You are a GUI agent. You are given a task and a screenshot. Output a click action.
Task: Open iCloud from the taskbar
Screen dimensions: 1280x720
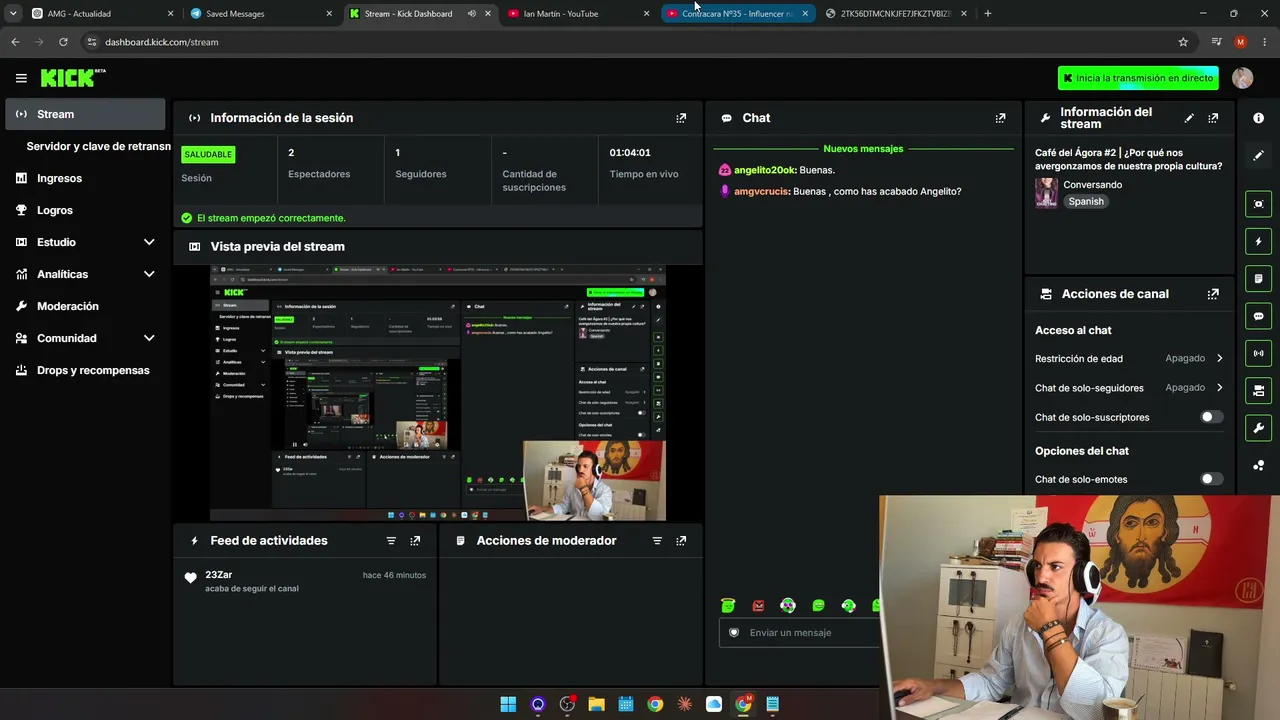tap(713, 704)
